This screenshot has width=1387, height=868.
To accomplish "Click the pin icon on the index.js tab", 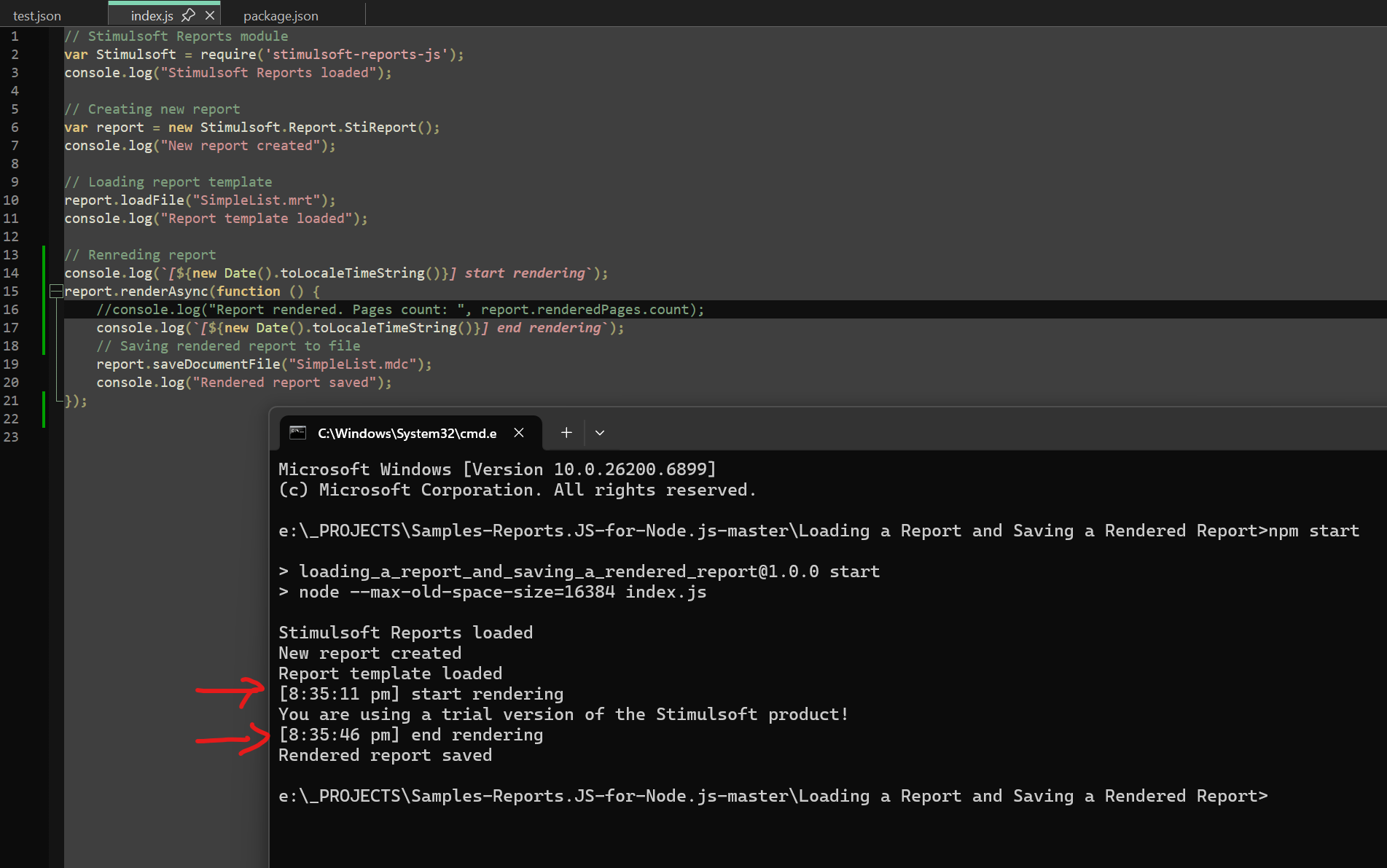I will tap(188, 15).
